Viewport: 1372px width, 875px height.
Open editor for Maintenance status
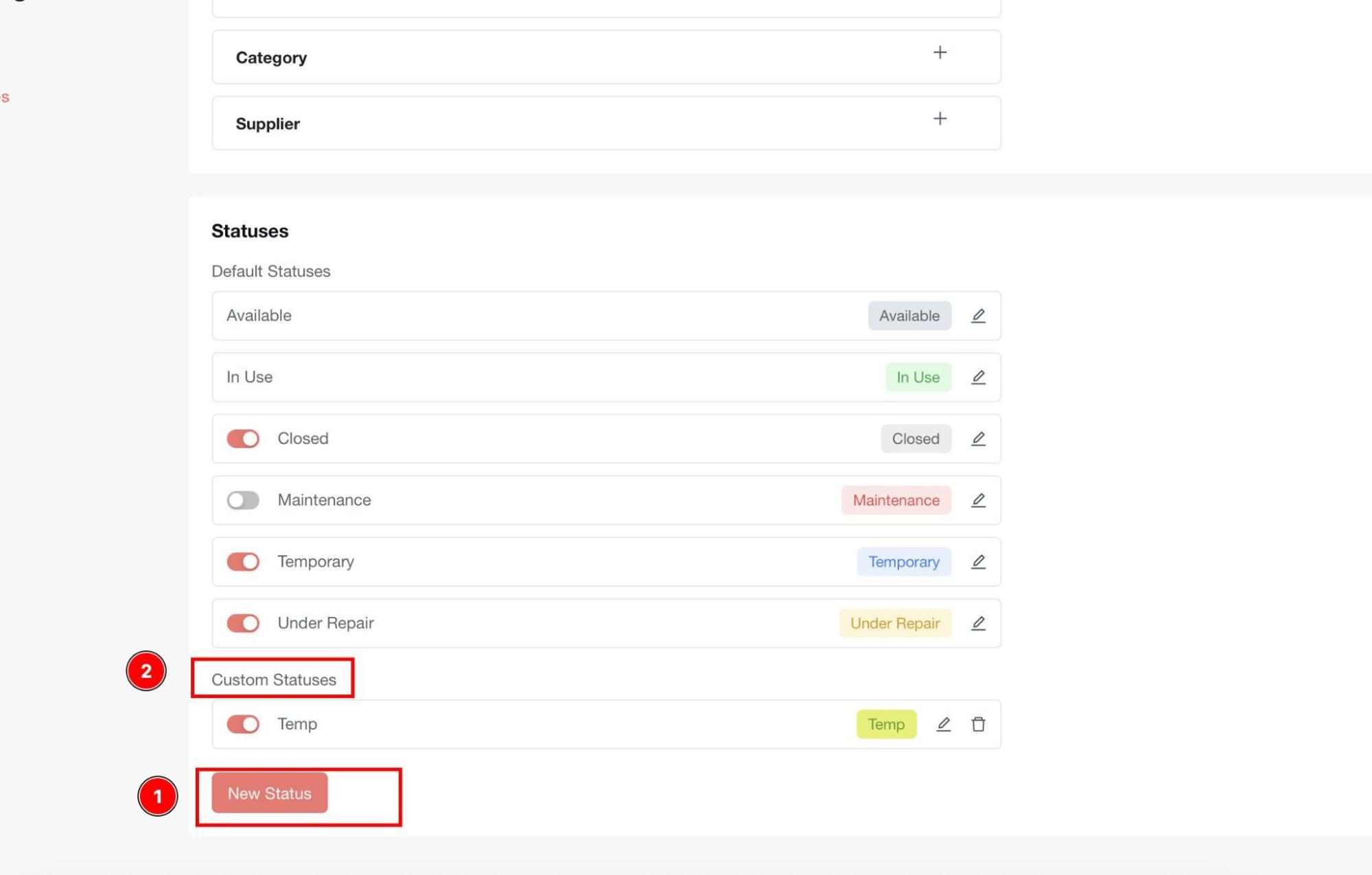[978, 500]
